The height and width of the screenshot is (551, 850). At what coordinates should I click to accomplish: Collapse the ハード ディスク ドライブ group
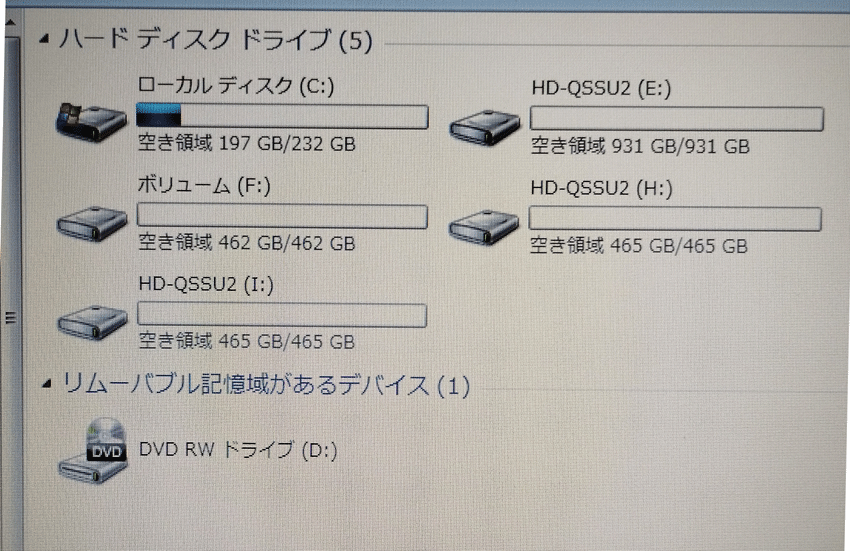pyautogui.click(x=45, y=39)
